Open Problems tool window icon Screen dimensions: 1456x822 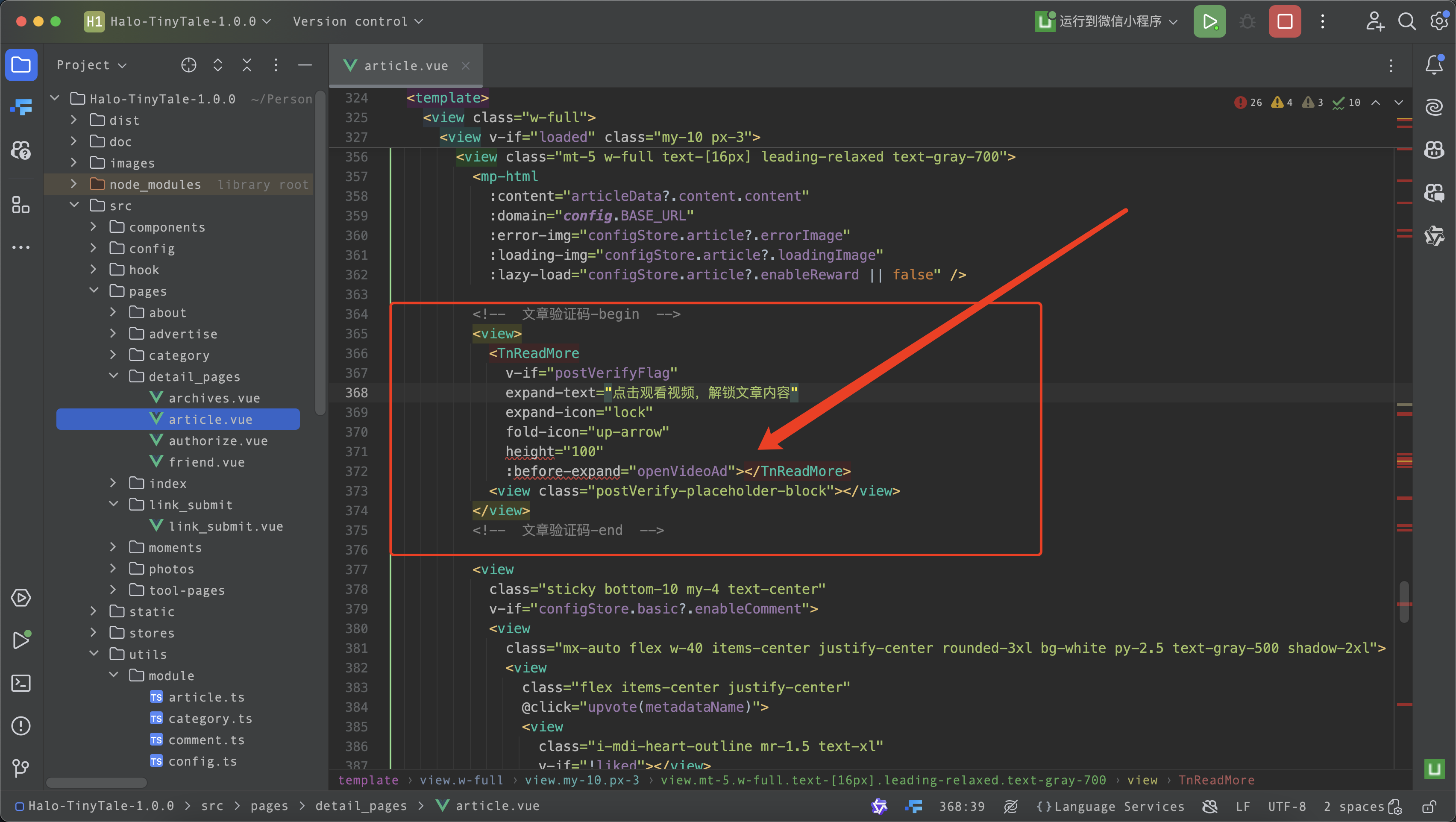tap(21, 725)
